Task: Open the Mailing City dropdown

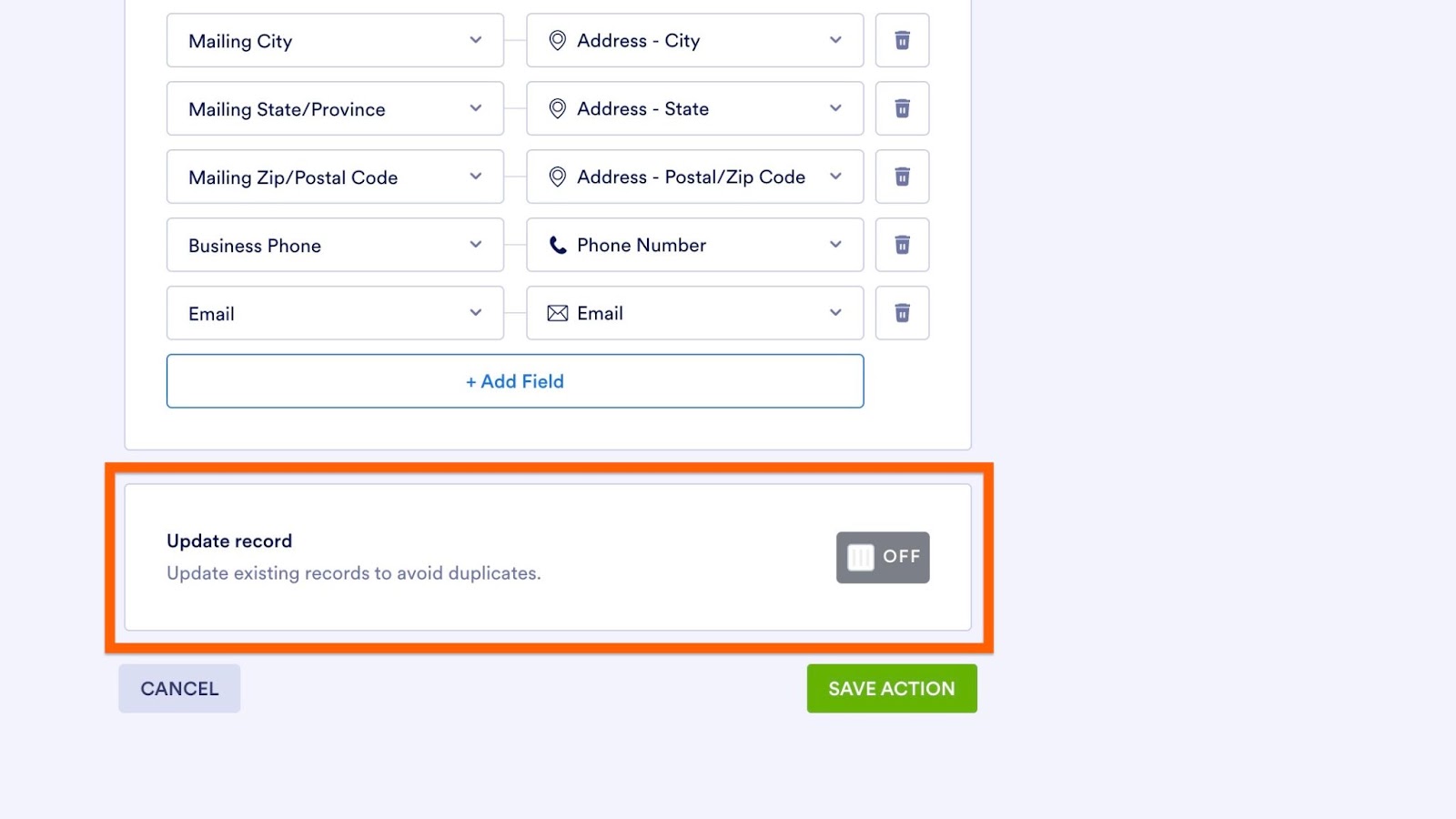Action: coord(335,40)
